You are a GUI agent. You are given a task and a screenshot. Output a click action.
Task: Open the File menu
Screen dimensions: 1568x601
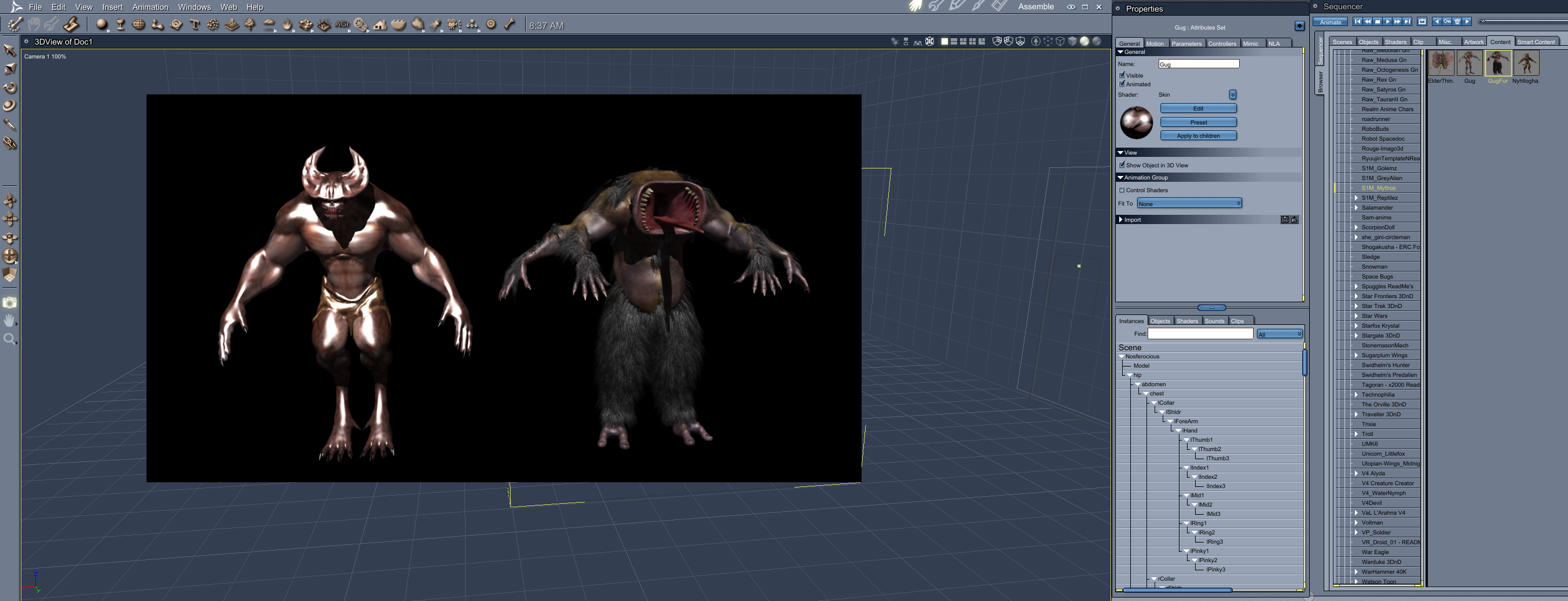tap(35, 8)
